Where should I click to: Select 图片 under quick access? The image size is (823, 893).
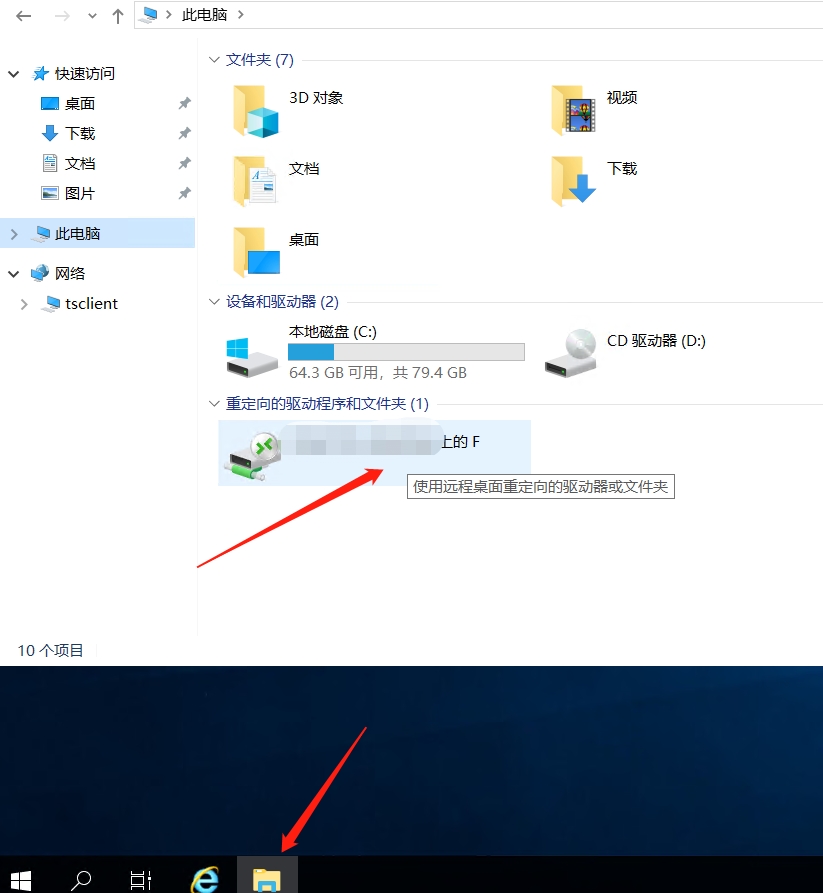pos(79,193)
